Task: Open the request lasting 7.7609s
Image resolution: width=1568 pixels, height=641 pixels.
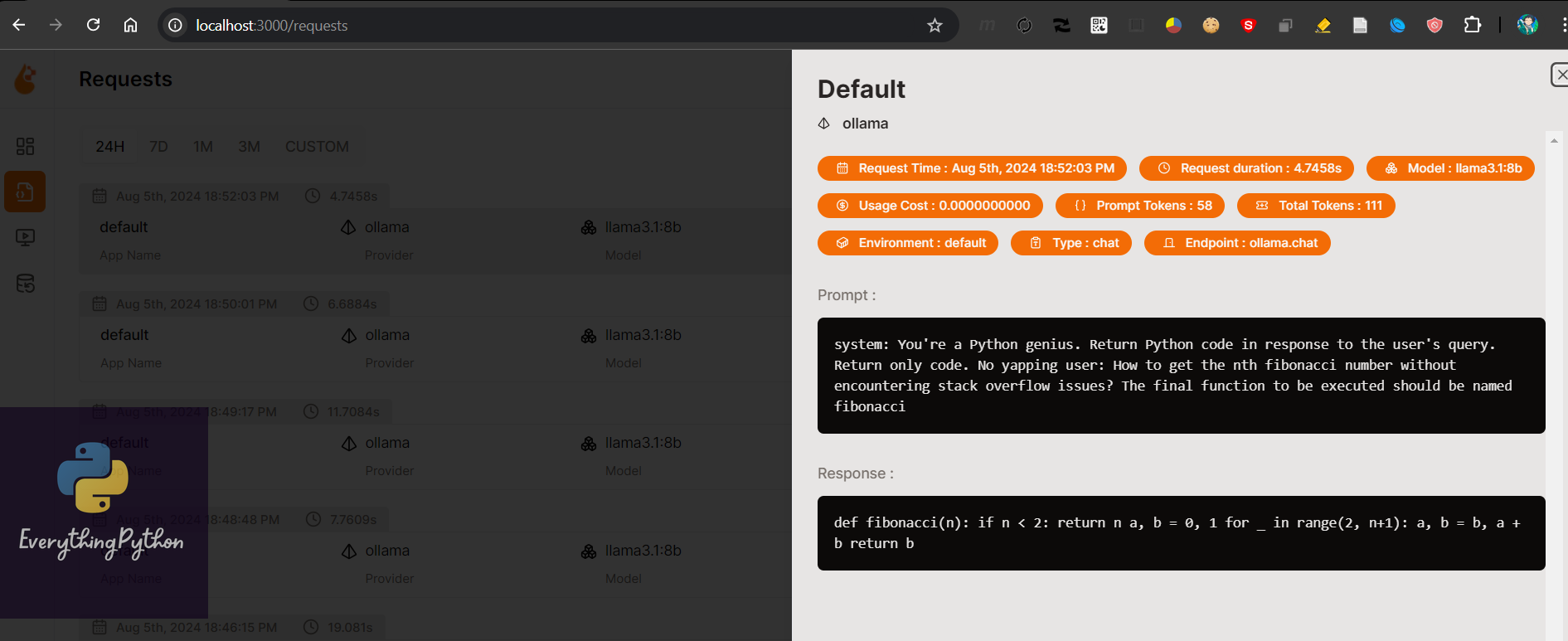Action: [435, 552]
